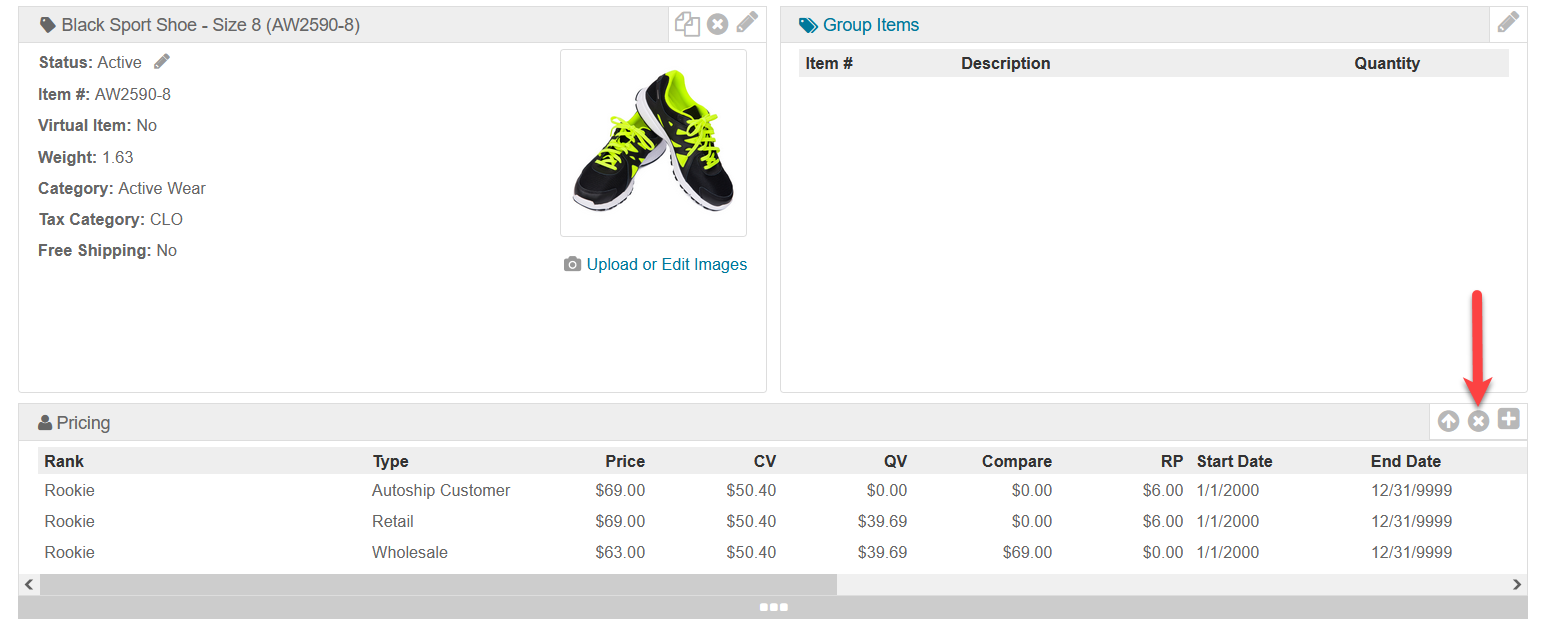Click the Pricing delete circle-X icon
Viewport: 1543px width, 624px height.
click(x=1478, y=421)
